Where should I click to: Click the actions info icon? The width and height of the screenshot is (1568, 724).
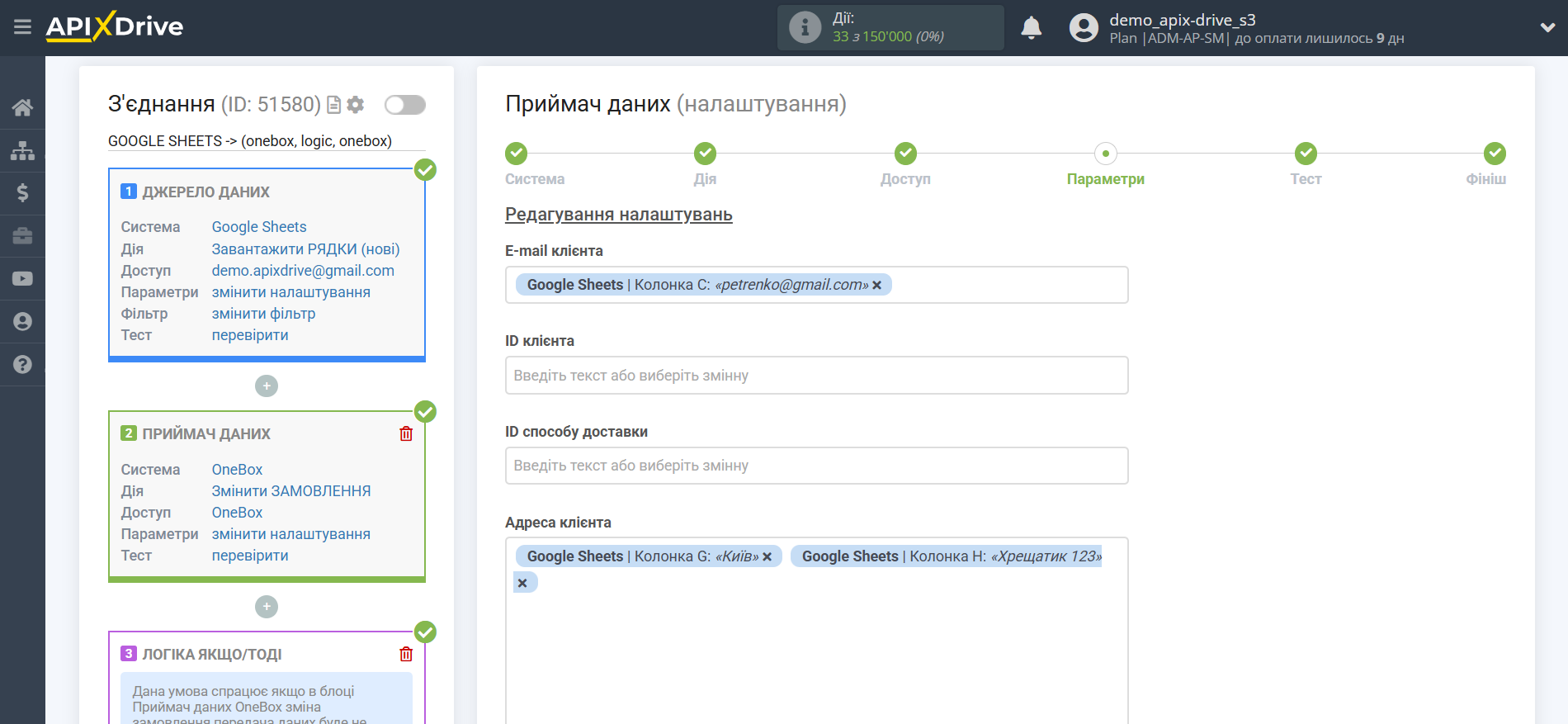[805, 27]
